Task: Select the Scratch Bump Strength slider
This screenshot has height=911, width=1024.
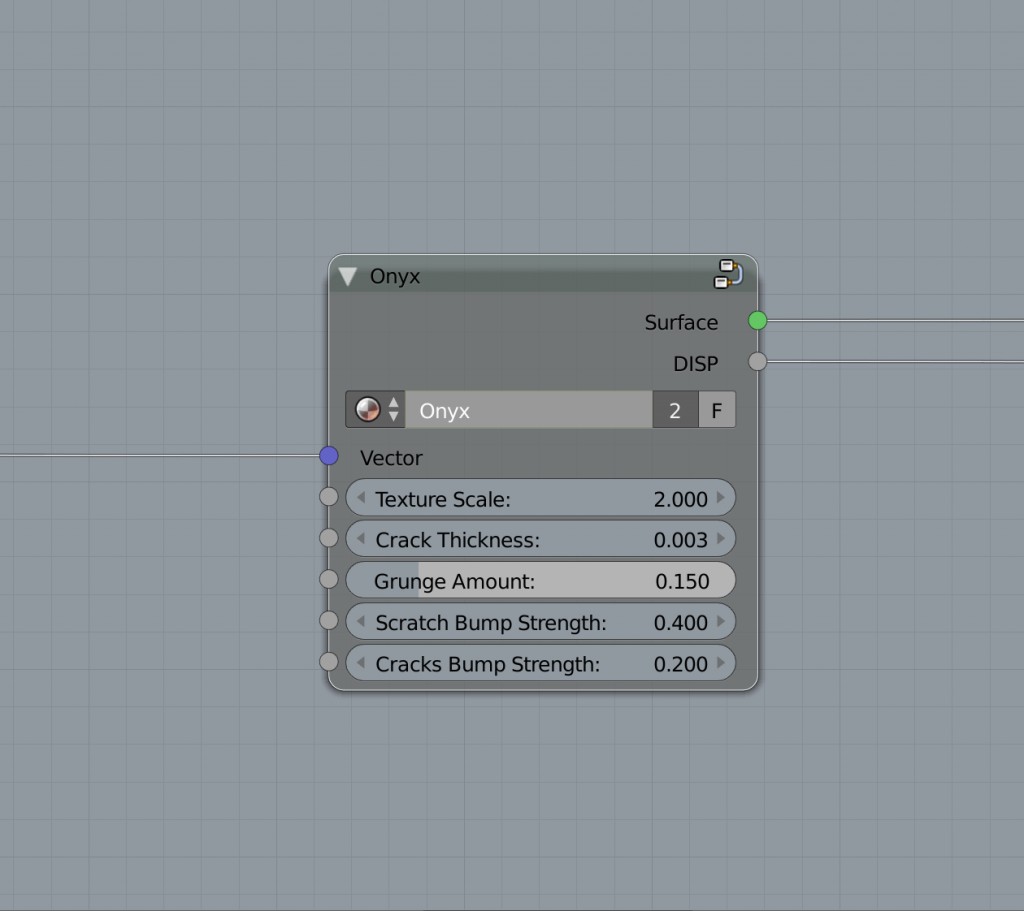Action: tap(540, 621)
